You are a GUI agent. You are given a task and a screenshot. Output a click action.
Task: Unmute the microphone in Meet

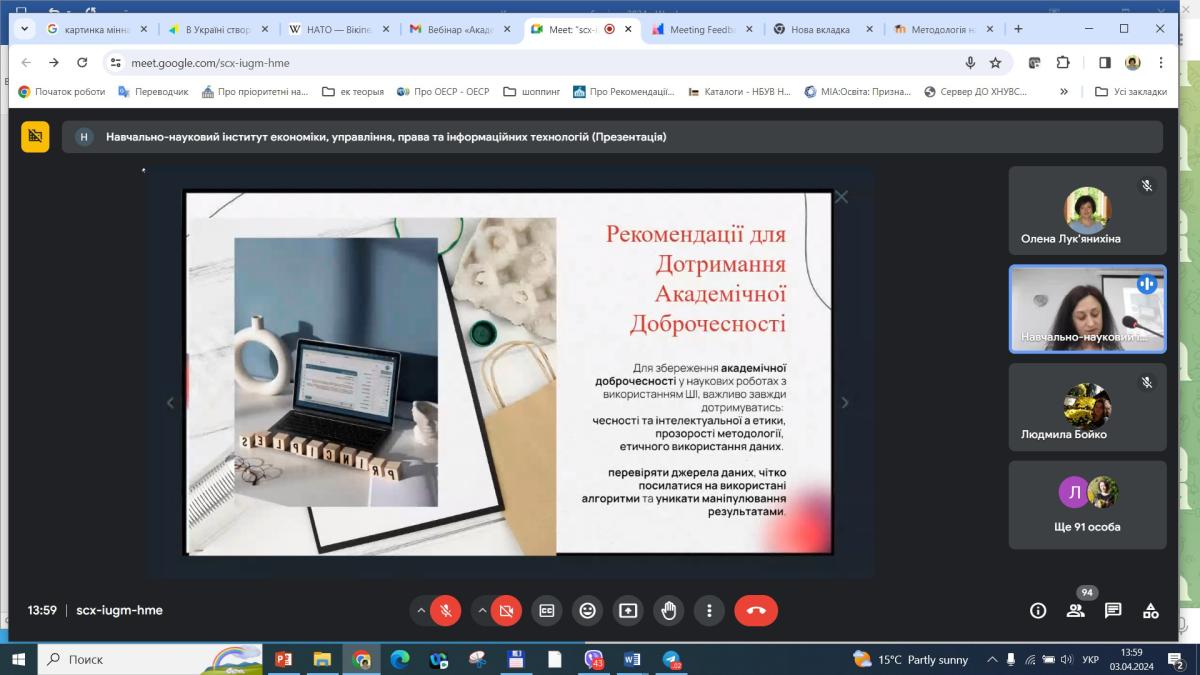click(445, 610)
